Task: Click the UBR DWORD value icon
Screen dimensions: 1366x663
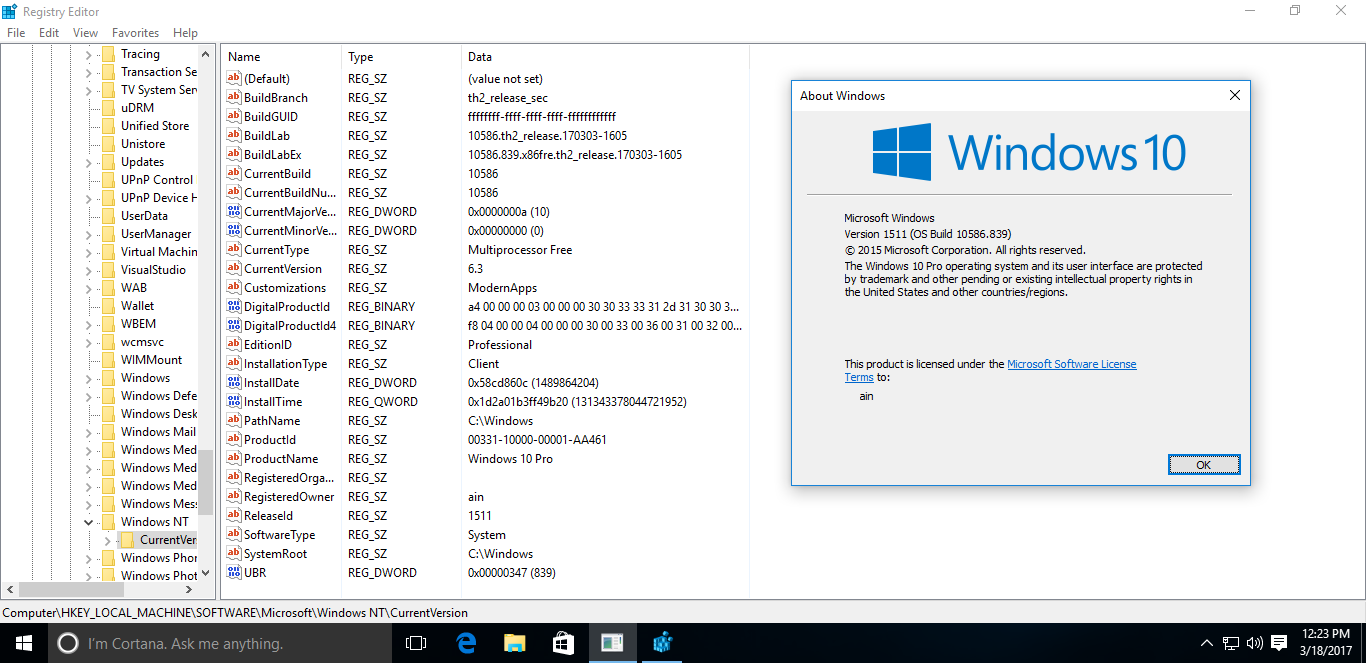Action: 234,573
